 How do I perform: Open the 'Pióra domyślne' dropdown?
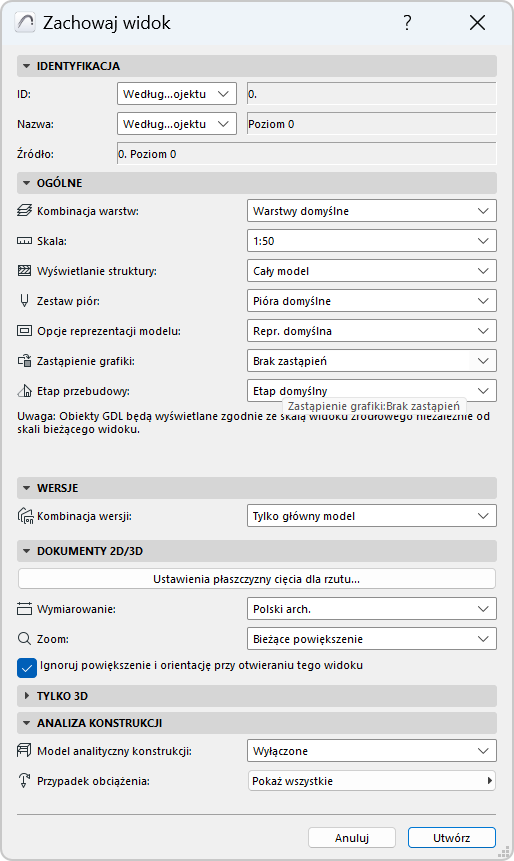[372, 301]
